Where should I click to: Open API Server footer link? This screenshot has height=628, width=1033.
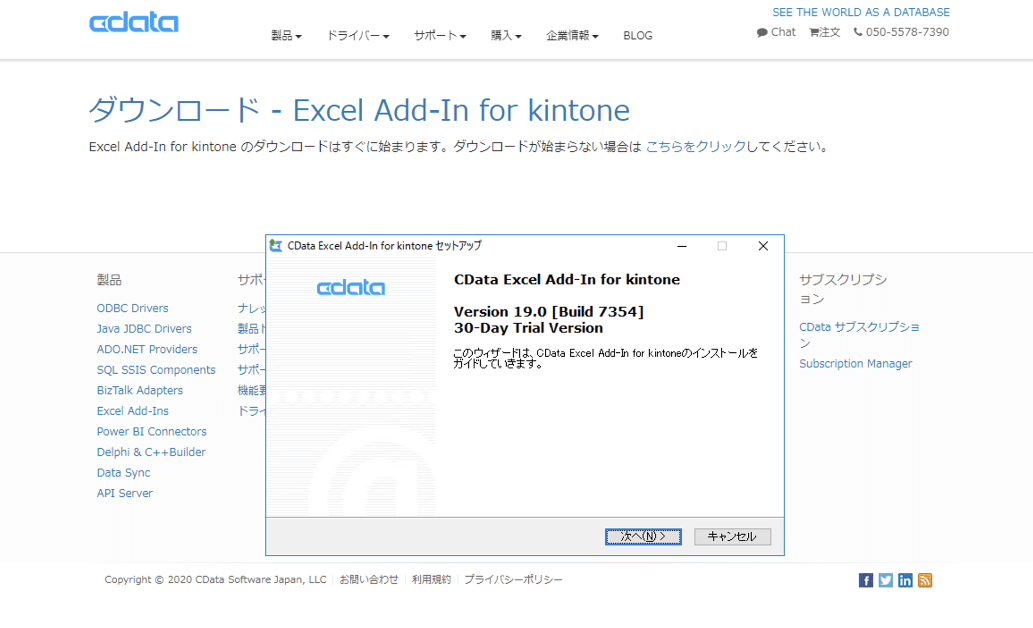(125, 493)
